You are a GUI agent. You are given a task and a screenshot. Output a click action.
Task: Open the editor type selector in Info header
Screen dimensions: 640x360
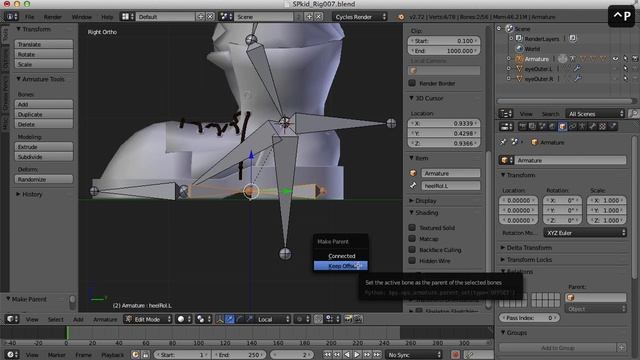12,17
